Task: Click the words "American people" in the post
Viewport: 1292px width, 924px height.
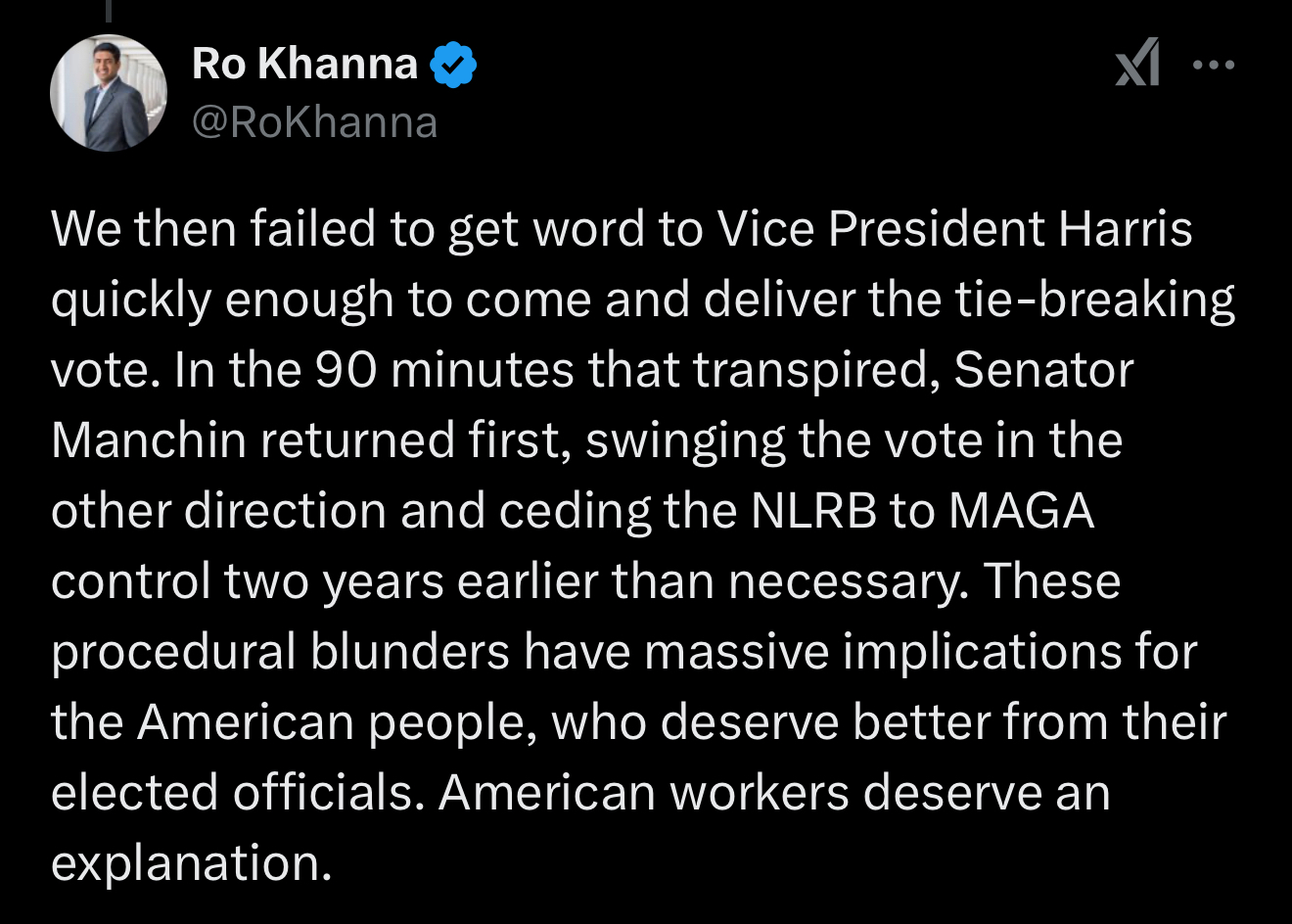Action: pyautogui.click(x=337, y=723)
